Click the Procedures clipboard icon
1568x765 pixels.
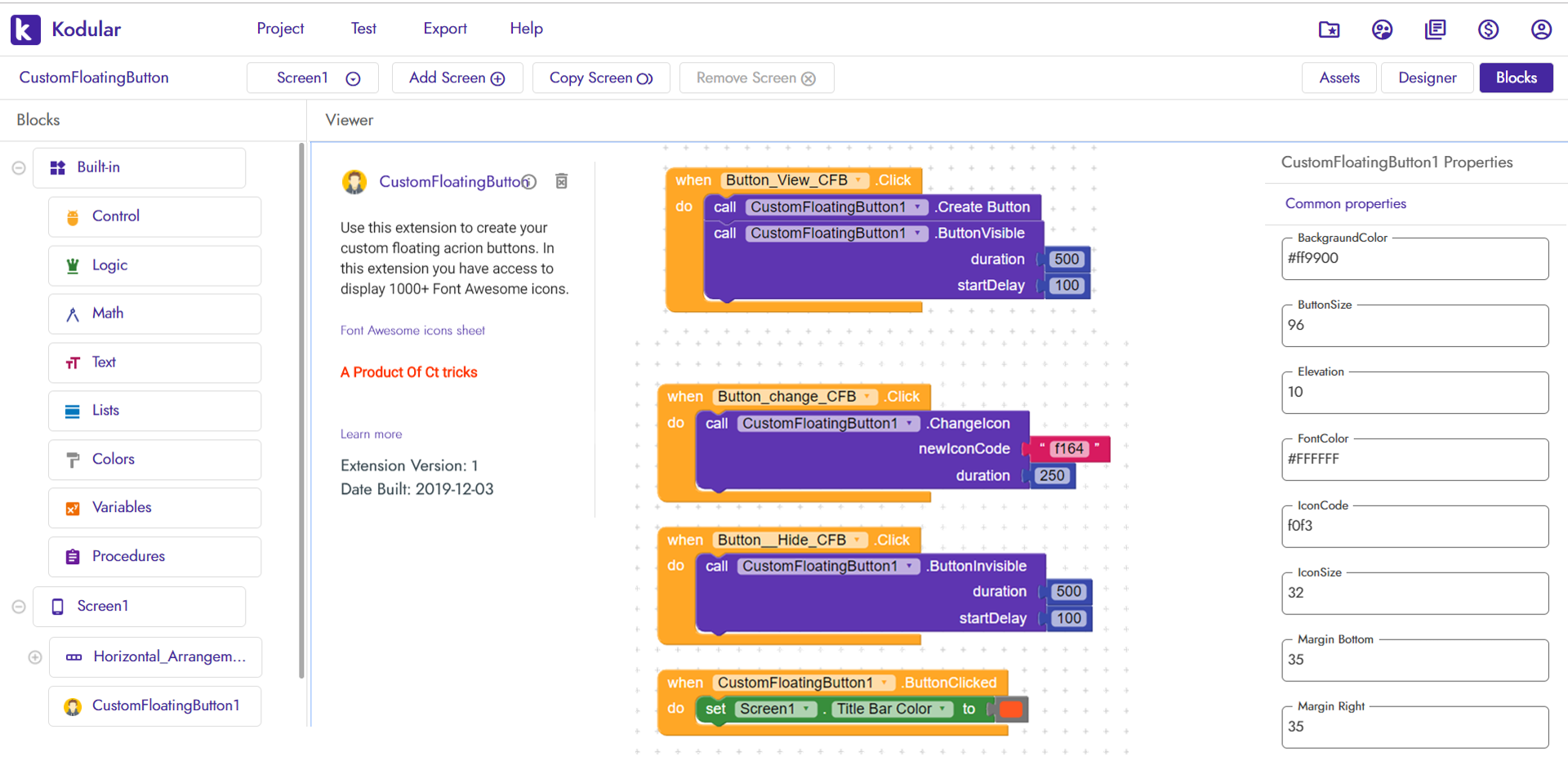73,557
